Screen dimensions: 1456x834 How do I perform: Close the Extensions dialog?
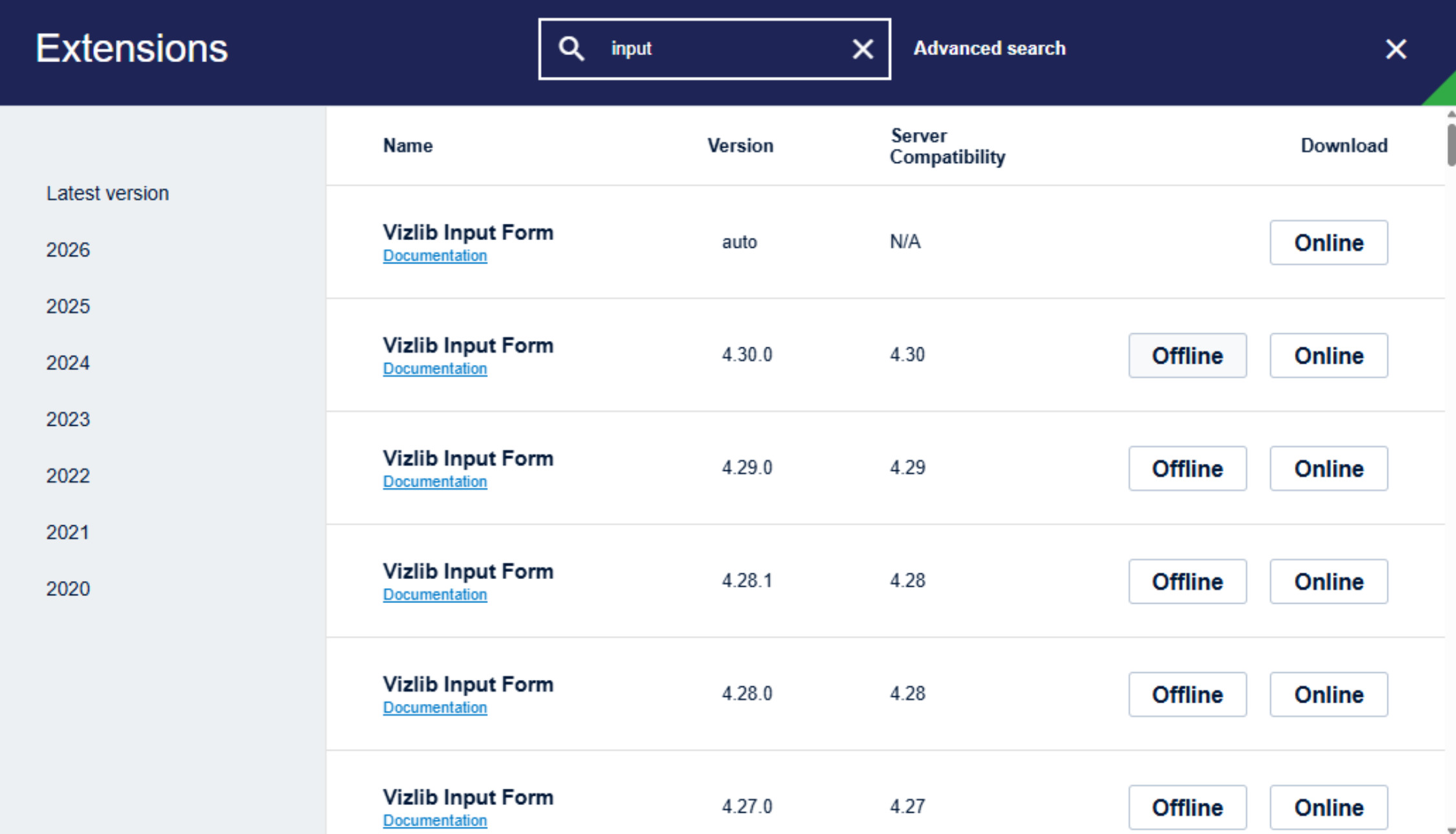[1396, 49]
